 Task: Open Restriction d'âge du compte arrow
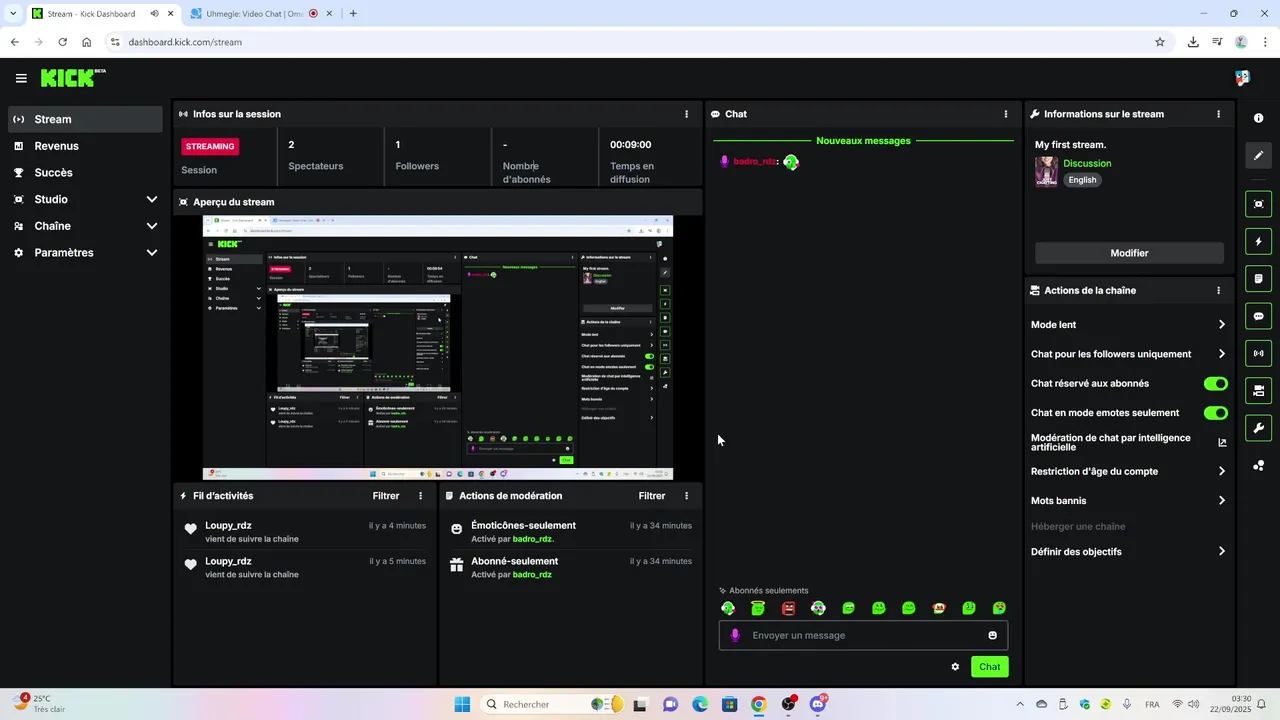click(x=1222, y=471)
